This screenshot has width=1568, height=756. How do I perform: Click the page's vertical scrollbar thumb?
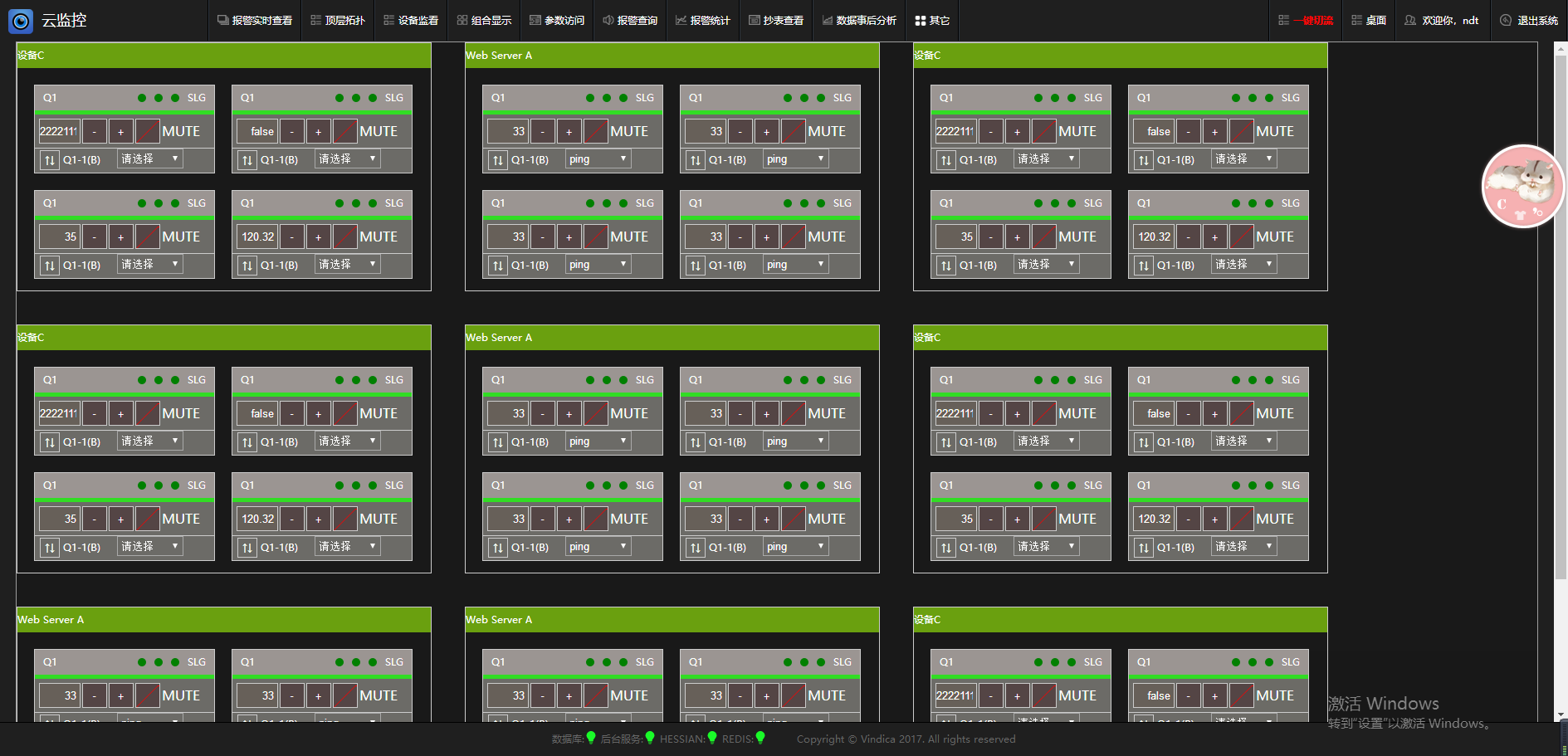tap(1561, 315)
